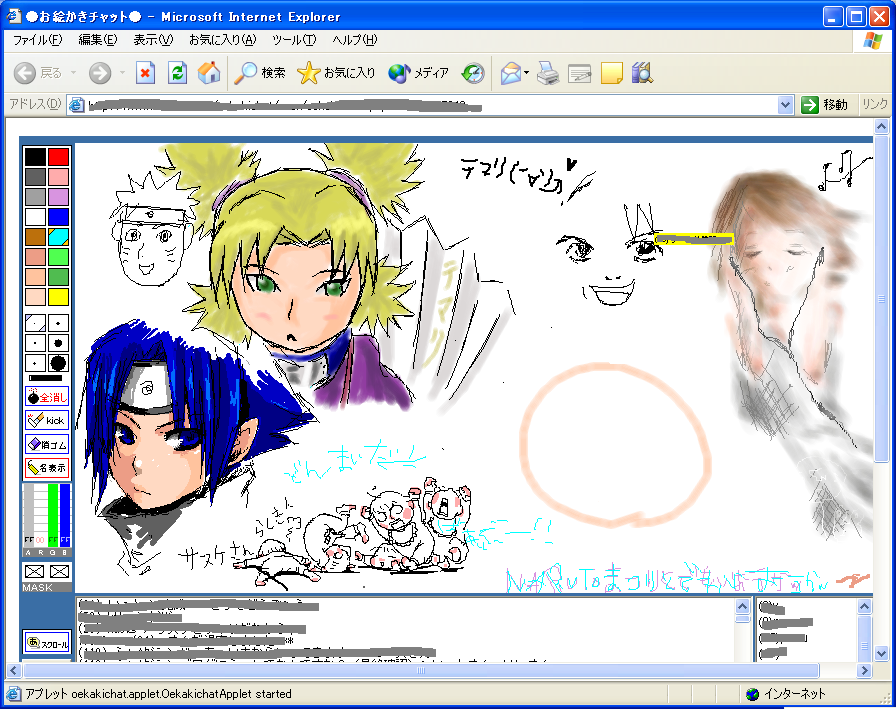The image size is (896, 709).
Task: Adjust the green G channel slider
Action: (53, 516)
